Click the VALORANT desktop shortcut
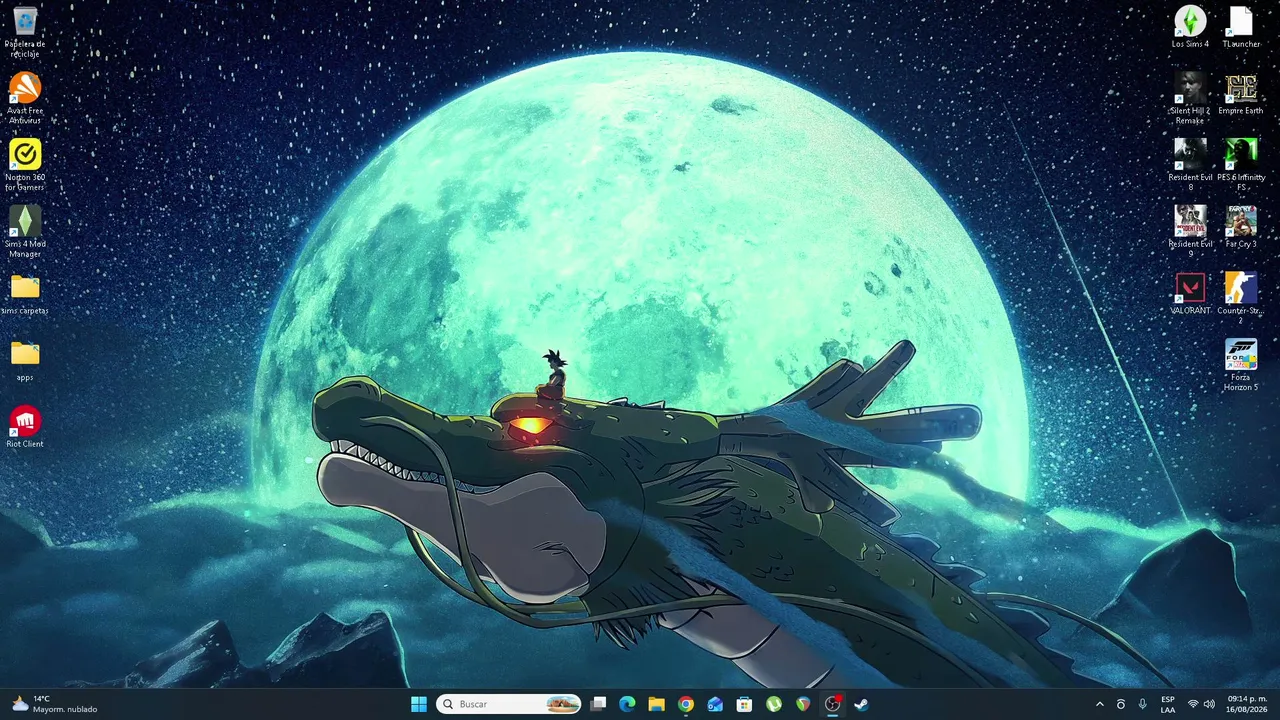 click(1190, 294)
